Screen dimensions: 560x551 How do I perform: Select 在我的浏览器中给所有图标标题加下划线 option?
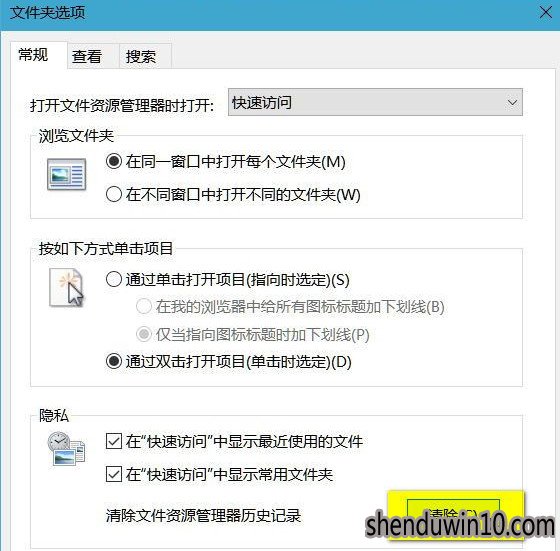click(x=144, y=307)
